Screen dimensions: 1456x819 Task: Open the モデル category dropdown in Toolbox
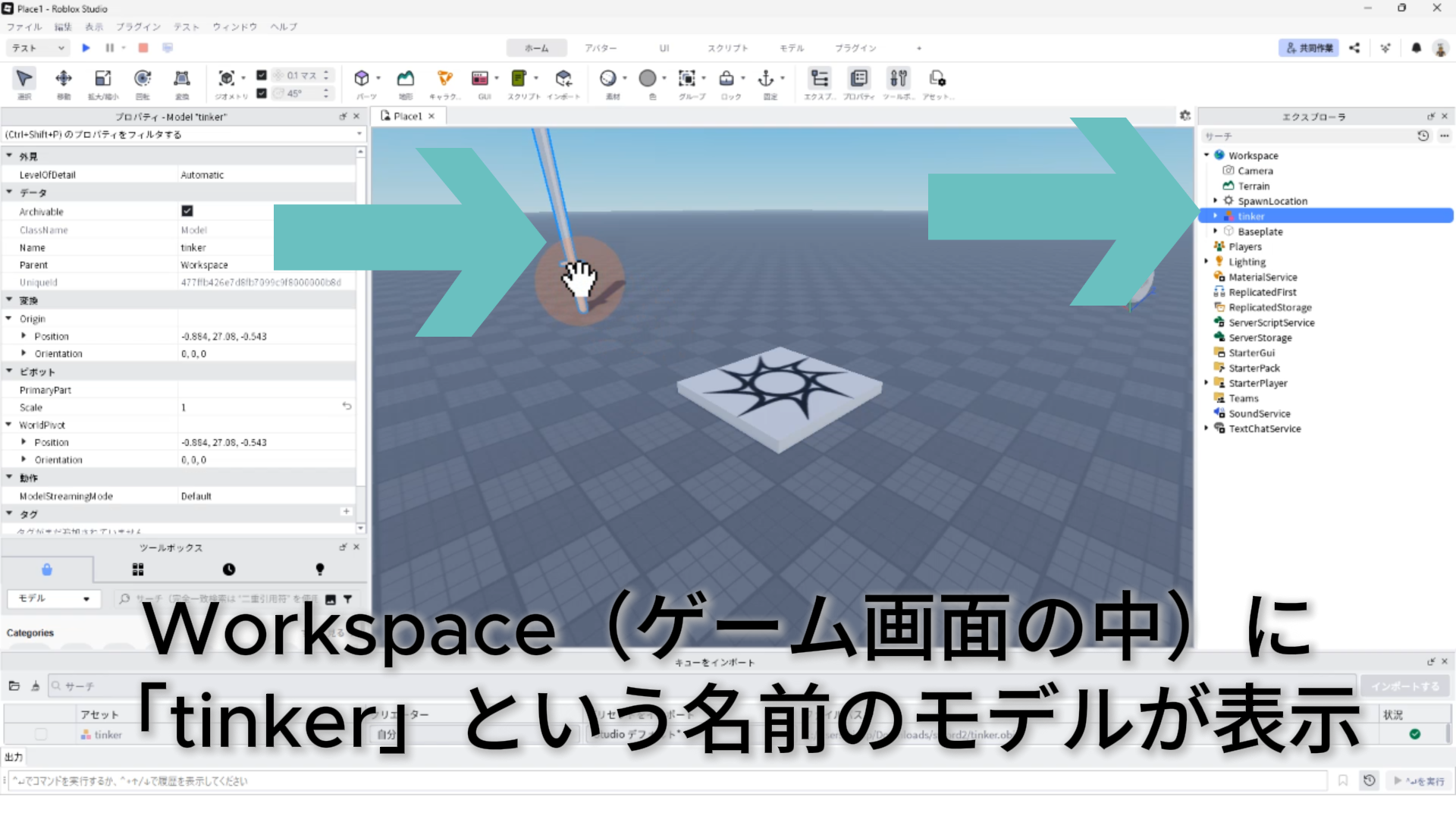click(53, 598)
